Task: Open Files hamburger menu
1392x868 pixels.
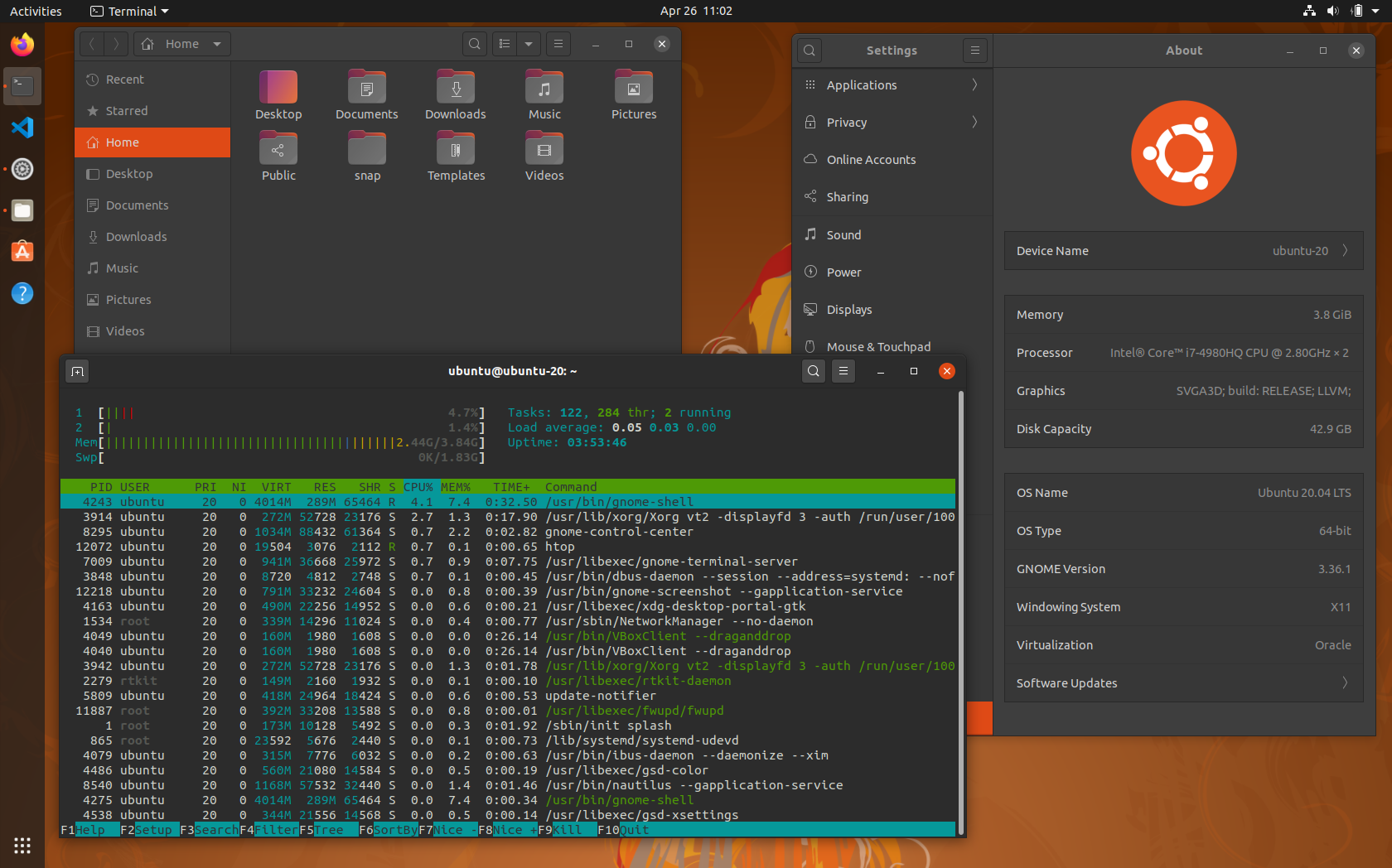Action: coord(558,44)
